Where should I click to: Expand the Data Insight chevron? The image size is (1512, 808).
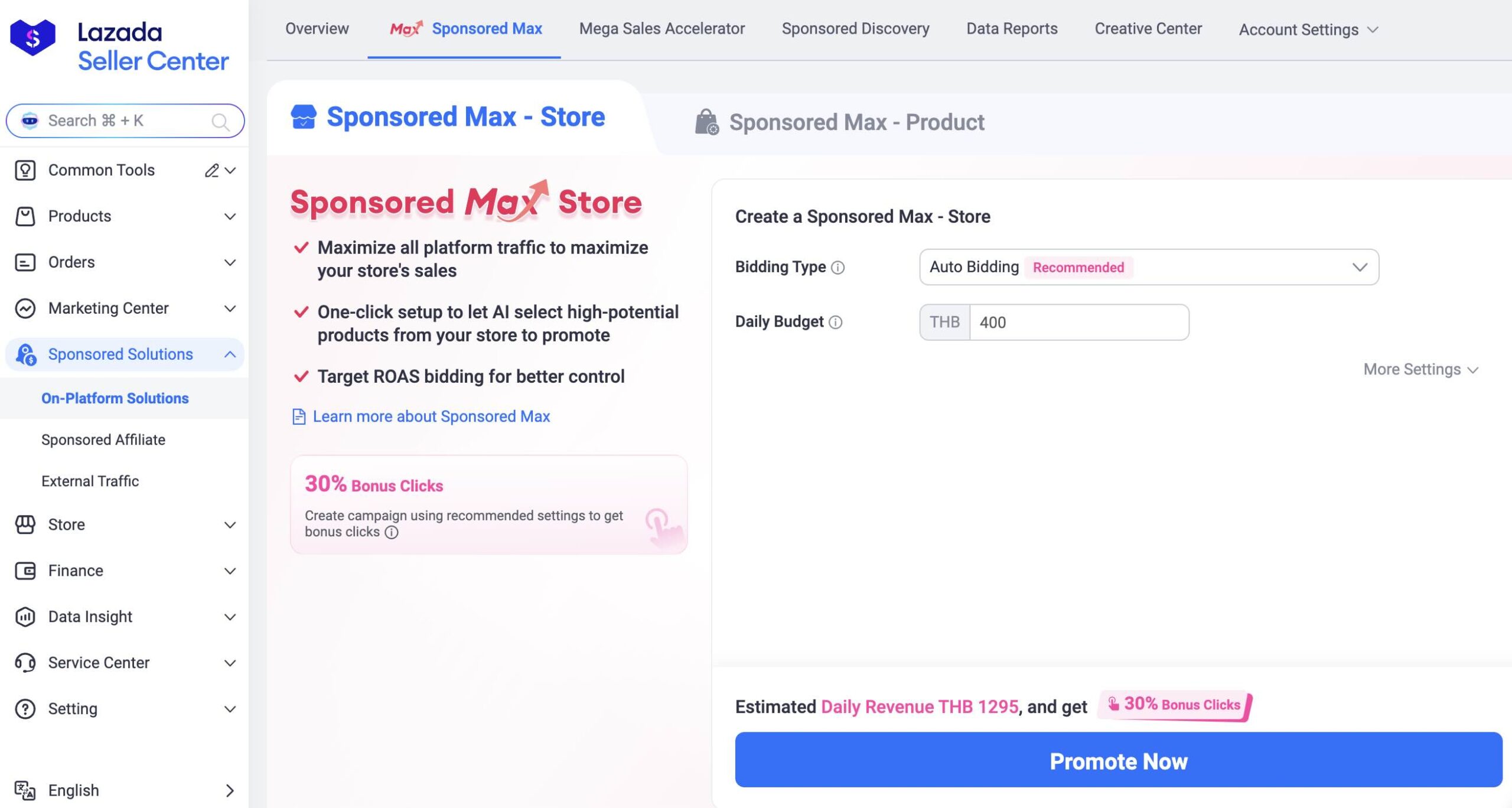(230, 617)
